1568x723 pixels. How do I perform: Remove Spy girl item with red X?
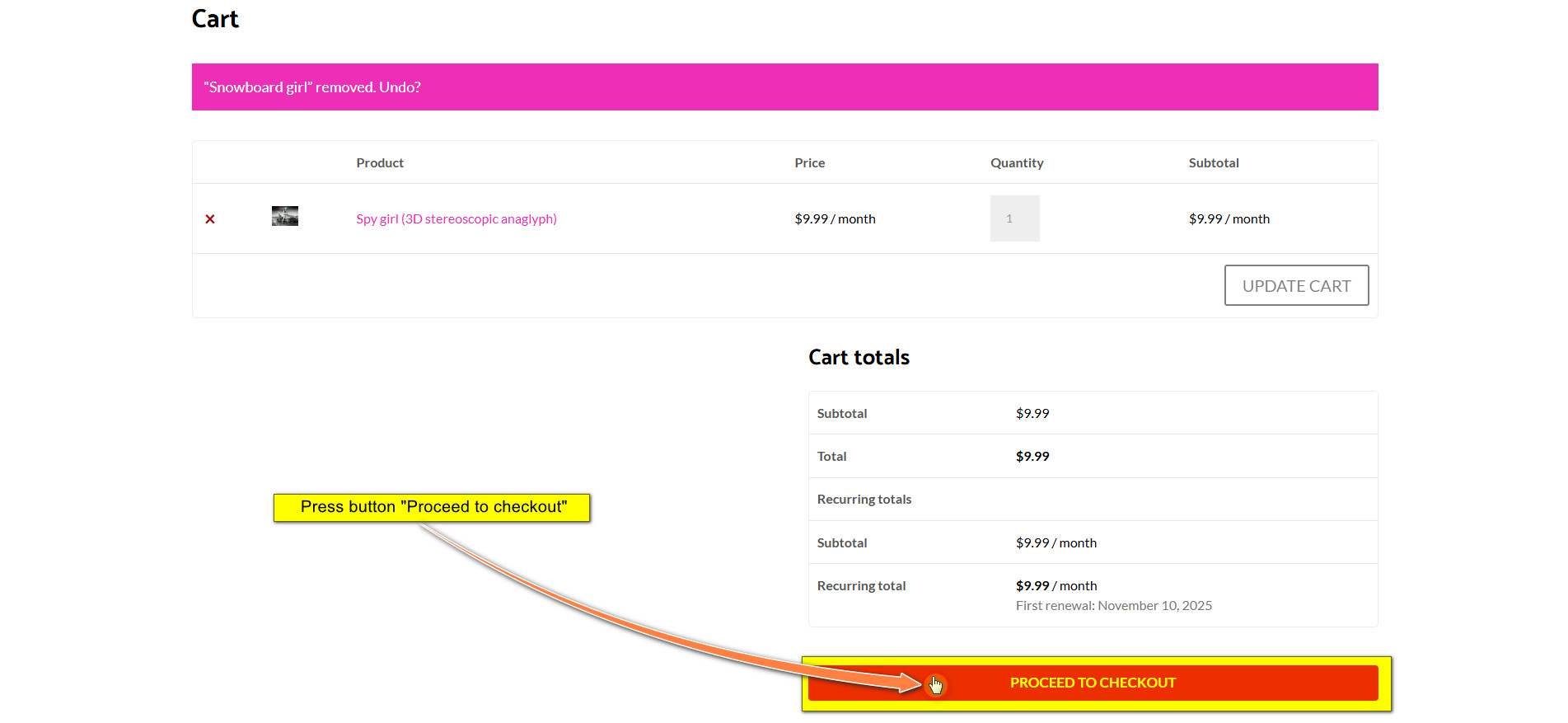[210, 219]
